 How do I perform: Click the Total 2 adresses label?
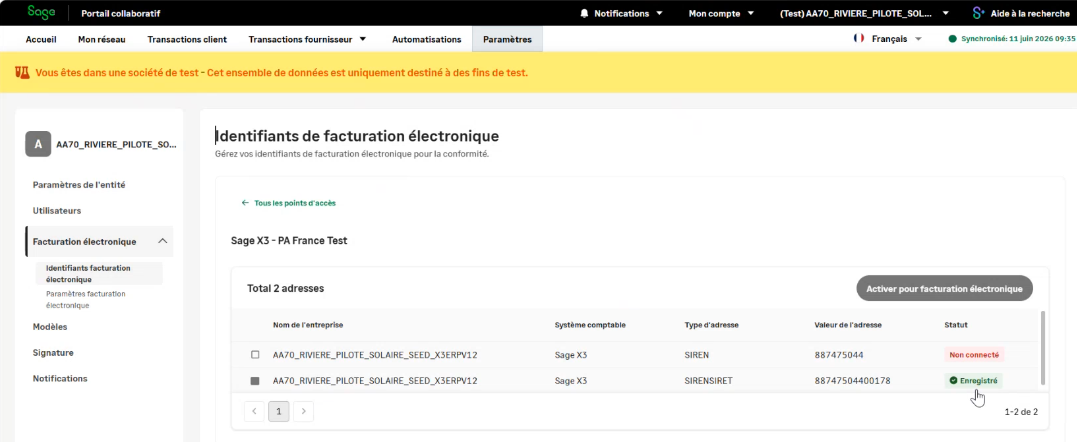pos(285,289)
